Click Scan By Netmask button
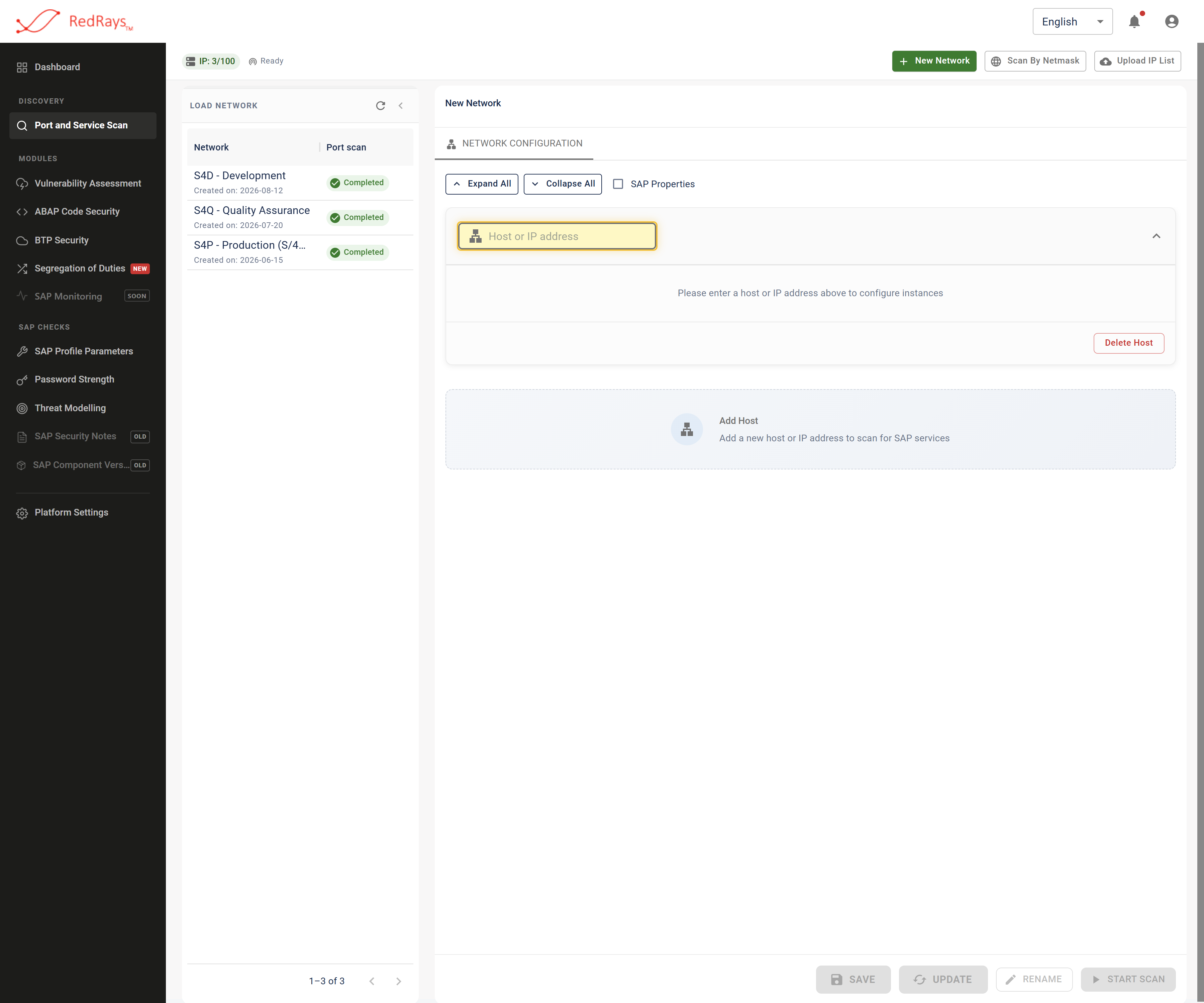This screenshot has height=1003, width=1204. click(x=1035, y=61)
